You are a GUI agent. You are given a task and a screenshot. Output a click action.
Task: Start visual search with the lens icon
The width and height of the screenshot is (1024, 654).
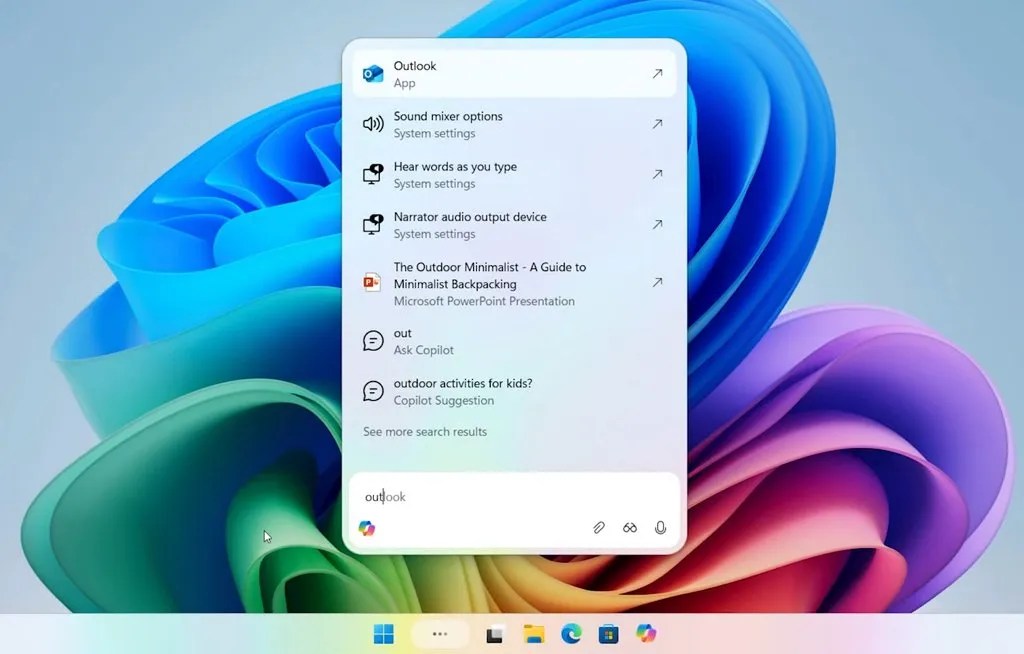(x=630, y=527)
